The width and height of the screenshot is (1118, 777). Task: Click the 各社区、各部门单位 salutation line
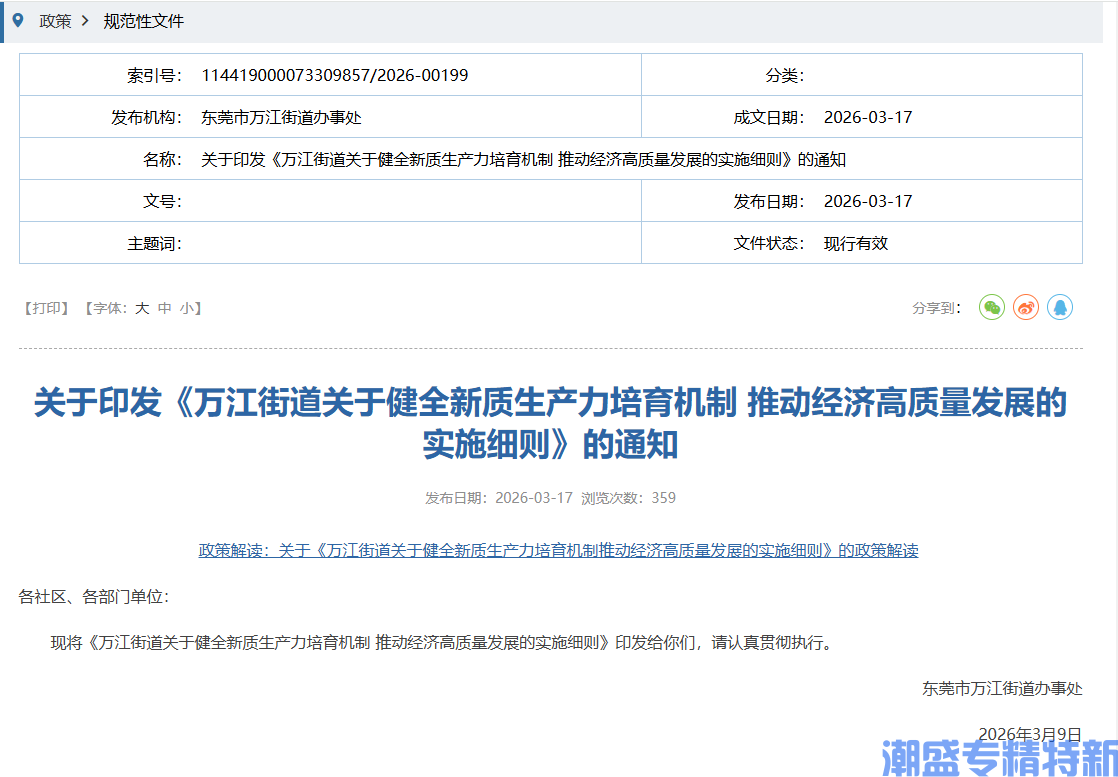click(93, 597)
